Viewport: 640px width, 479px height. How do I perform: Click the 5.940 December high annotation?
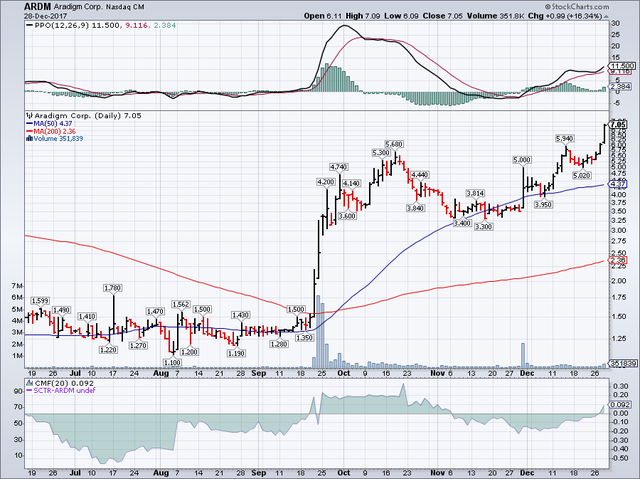pos(566,139)
